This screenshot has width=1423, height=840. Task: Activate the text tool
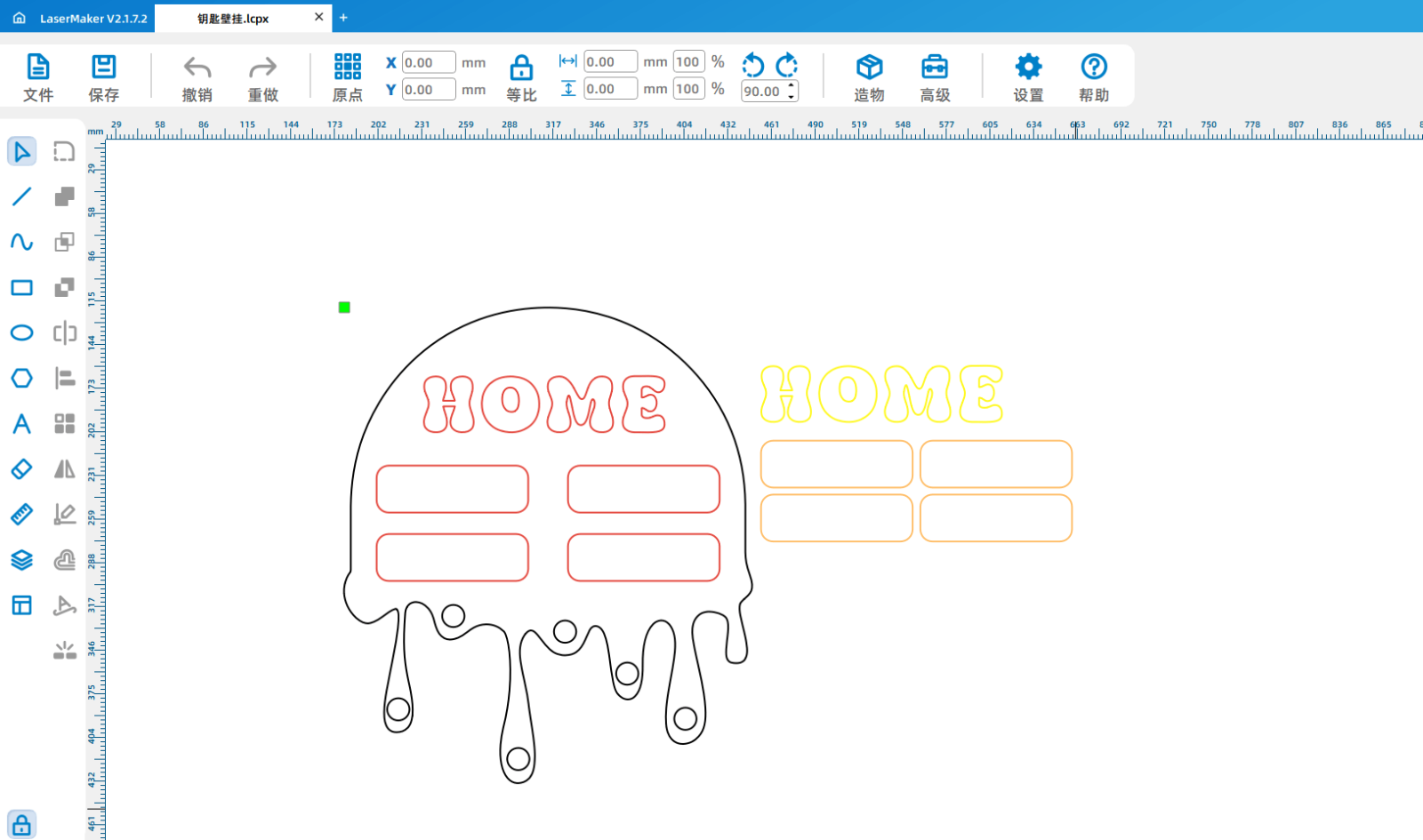pyautogui.click(x=22, y=424)
